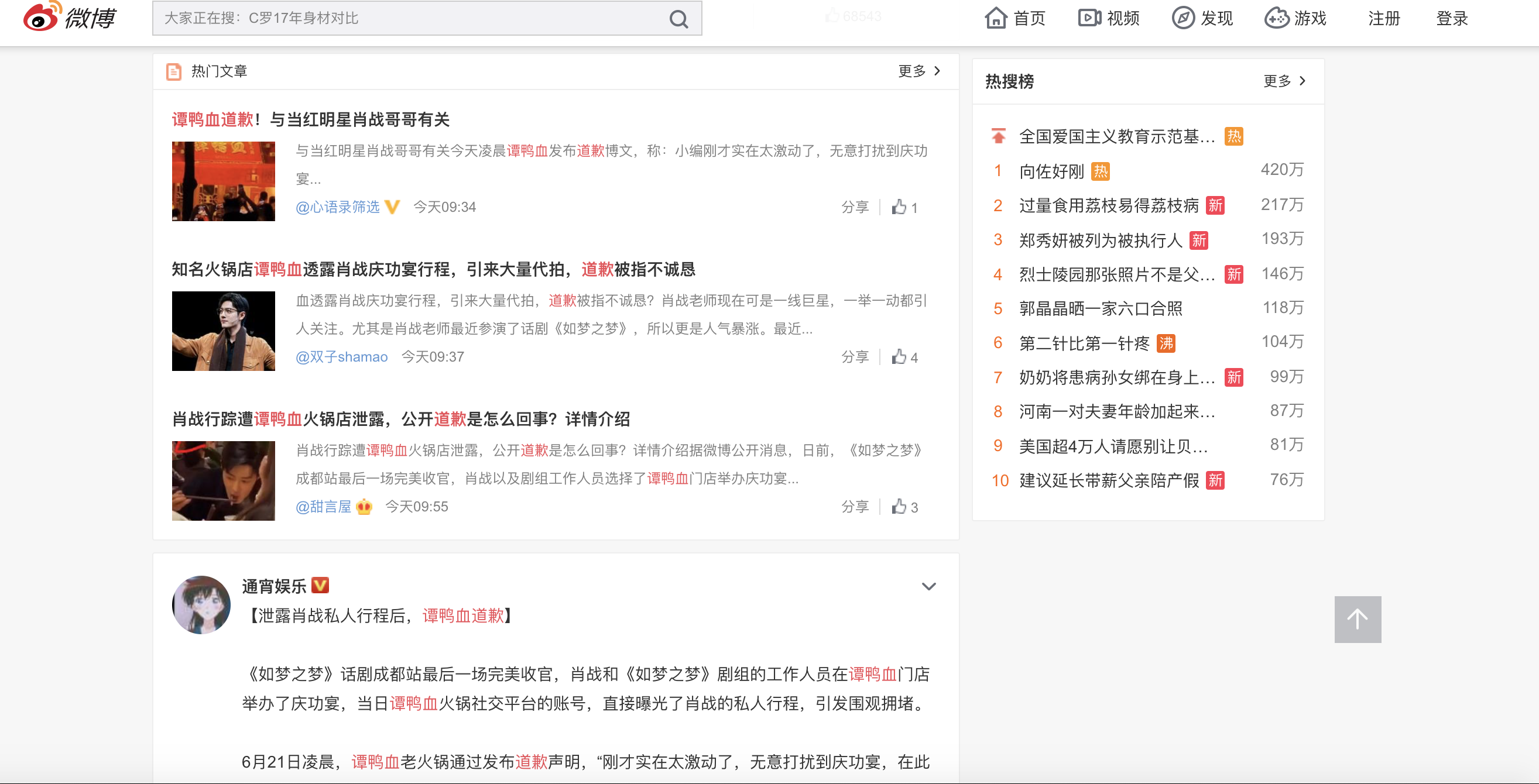Open hot search 烈士陵园那张照片不是父…
Screen dimensions: 1539x784
(x=1116, y=274)
